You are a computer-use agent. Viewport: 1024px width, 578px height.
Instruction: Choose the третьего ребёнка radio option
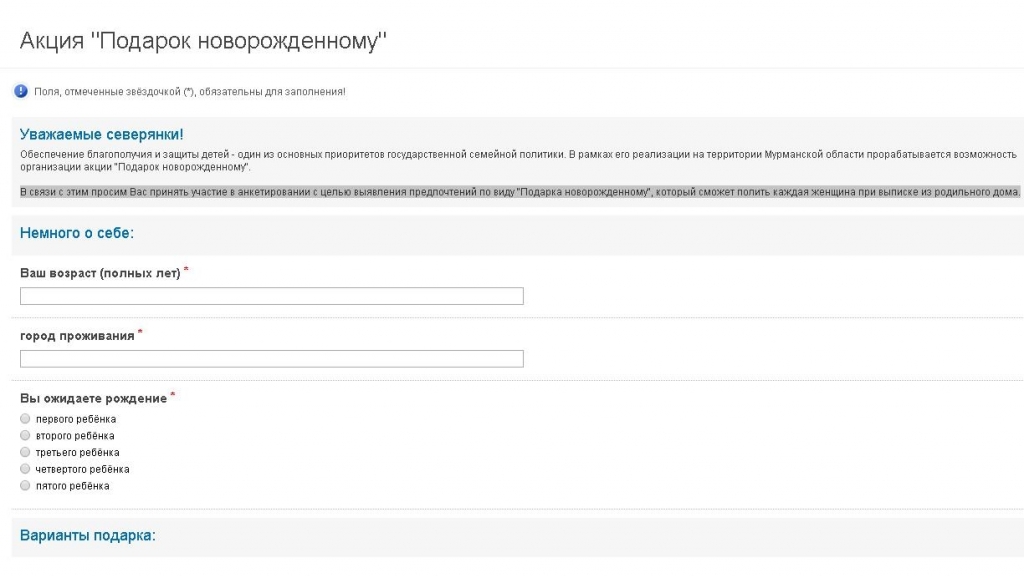(25, 452)
